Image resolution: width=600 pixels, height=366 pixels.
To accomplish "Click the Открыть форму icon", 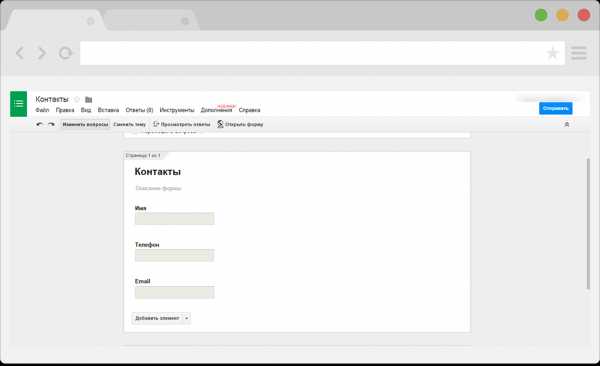I will pyautogui.click(x=220, y=124).
